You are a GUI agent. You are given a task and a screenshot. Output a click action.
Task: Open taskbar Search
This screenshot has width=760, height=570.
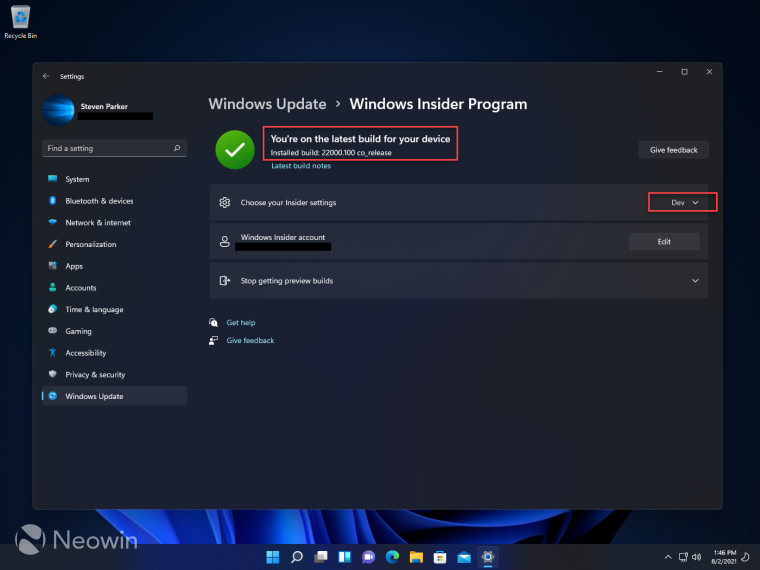(297, 557)
